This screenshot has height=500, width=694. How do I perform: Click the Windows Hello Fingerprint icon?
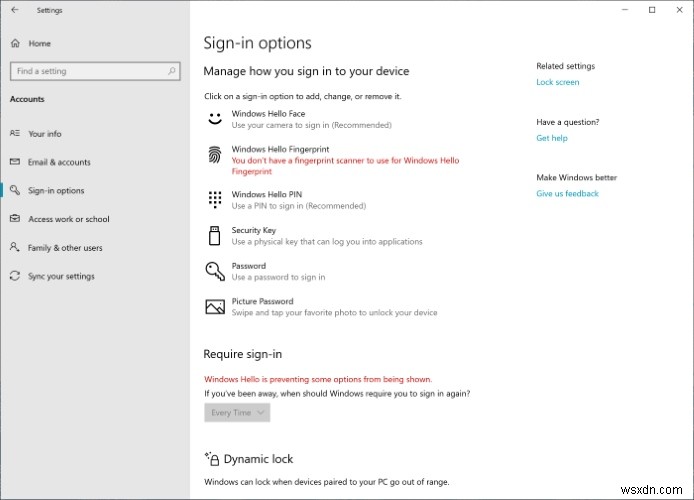pyautogui.click(x=215, y=155)
